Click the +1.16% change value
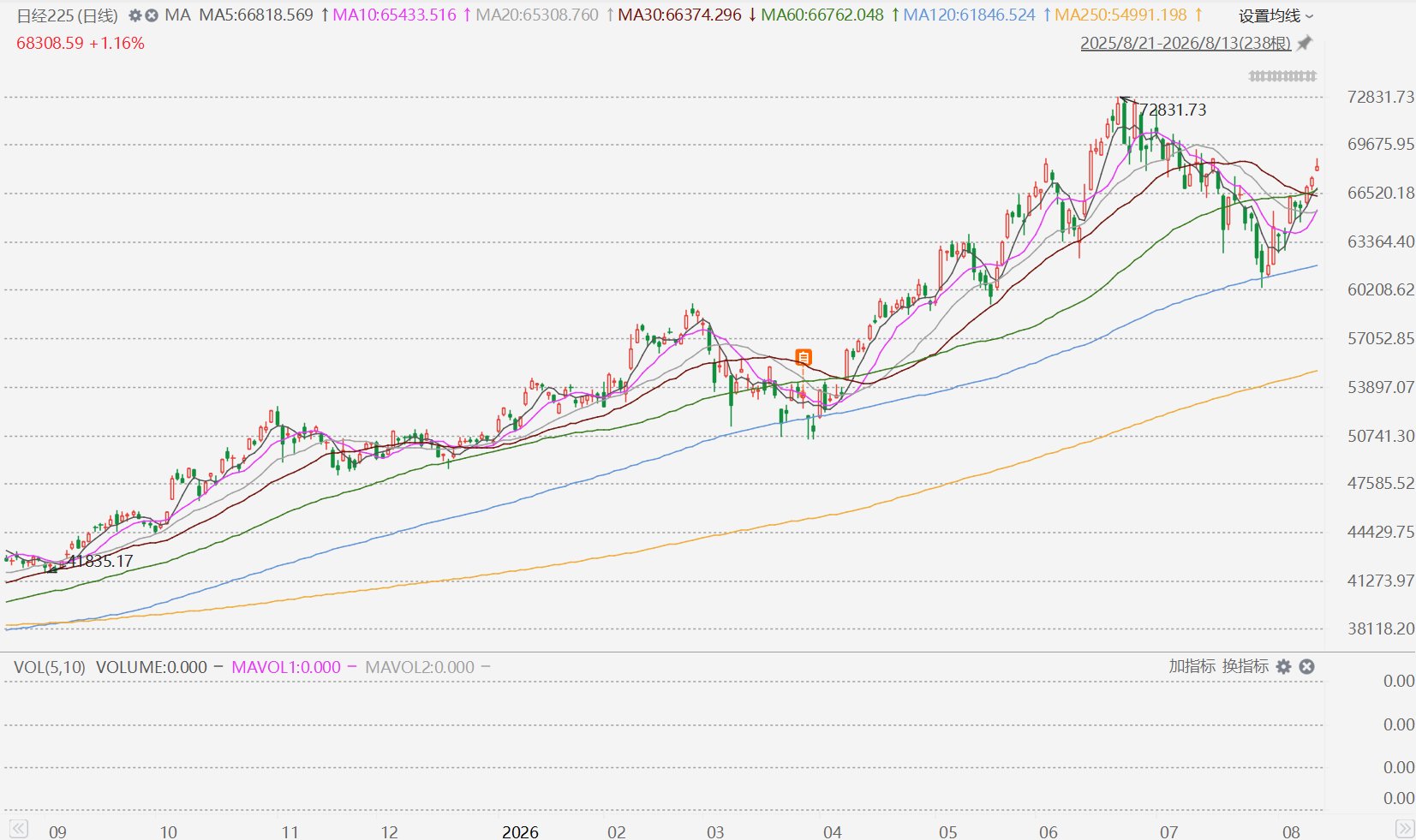The image size is (1416, 840). pos(117,43)
